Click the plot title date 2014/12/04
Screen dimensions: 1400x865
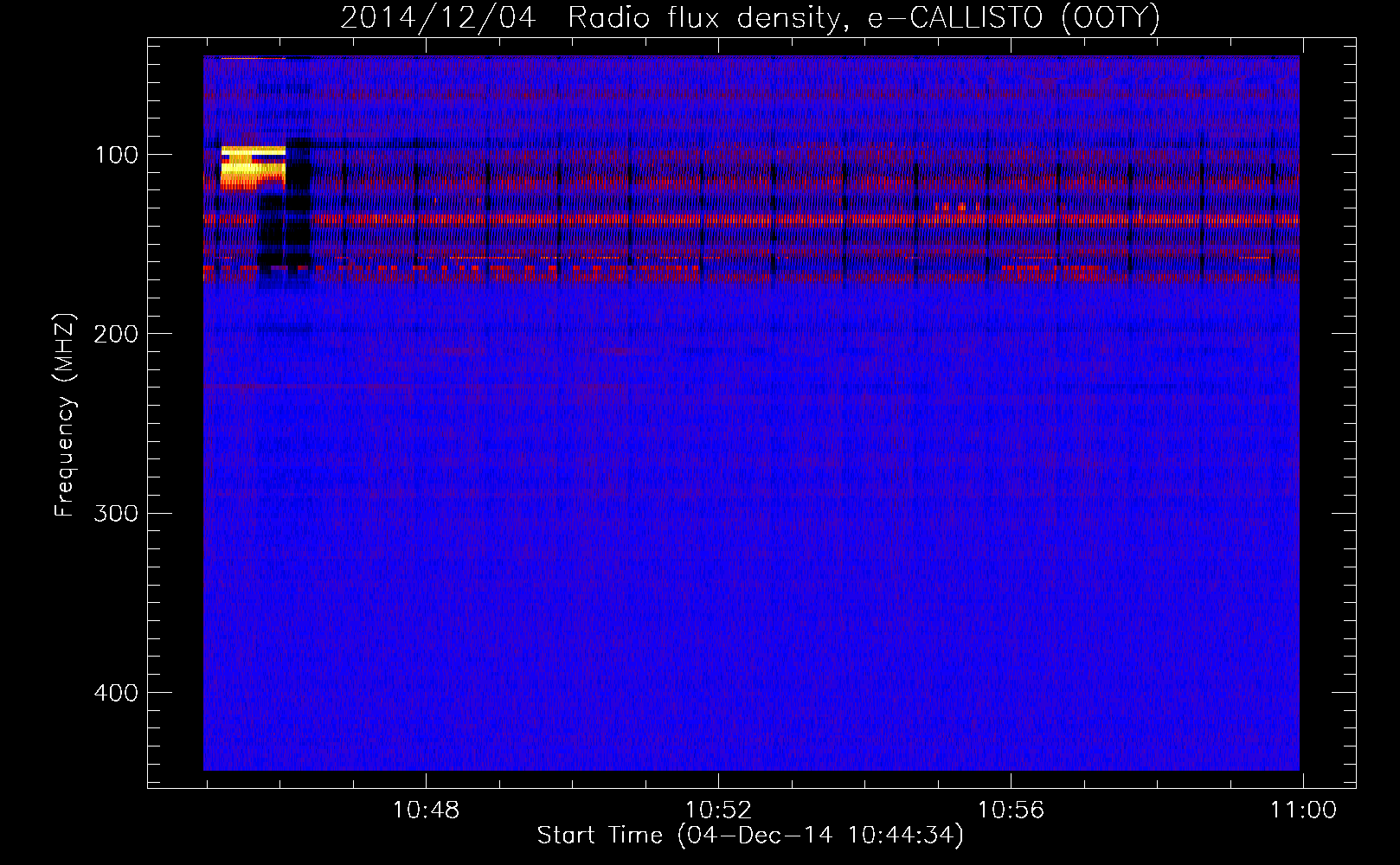pos(438,17)
